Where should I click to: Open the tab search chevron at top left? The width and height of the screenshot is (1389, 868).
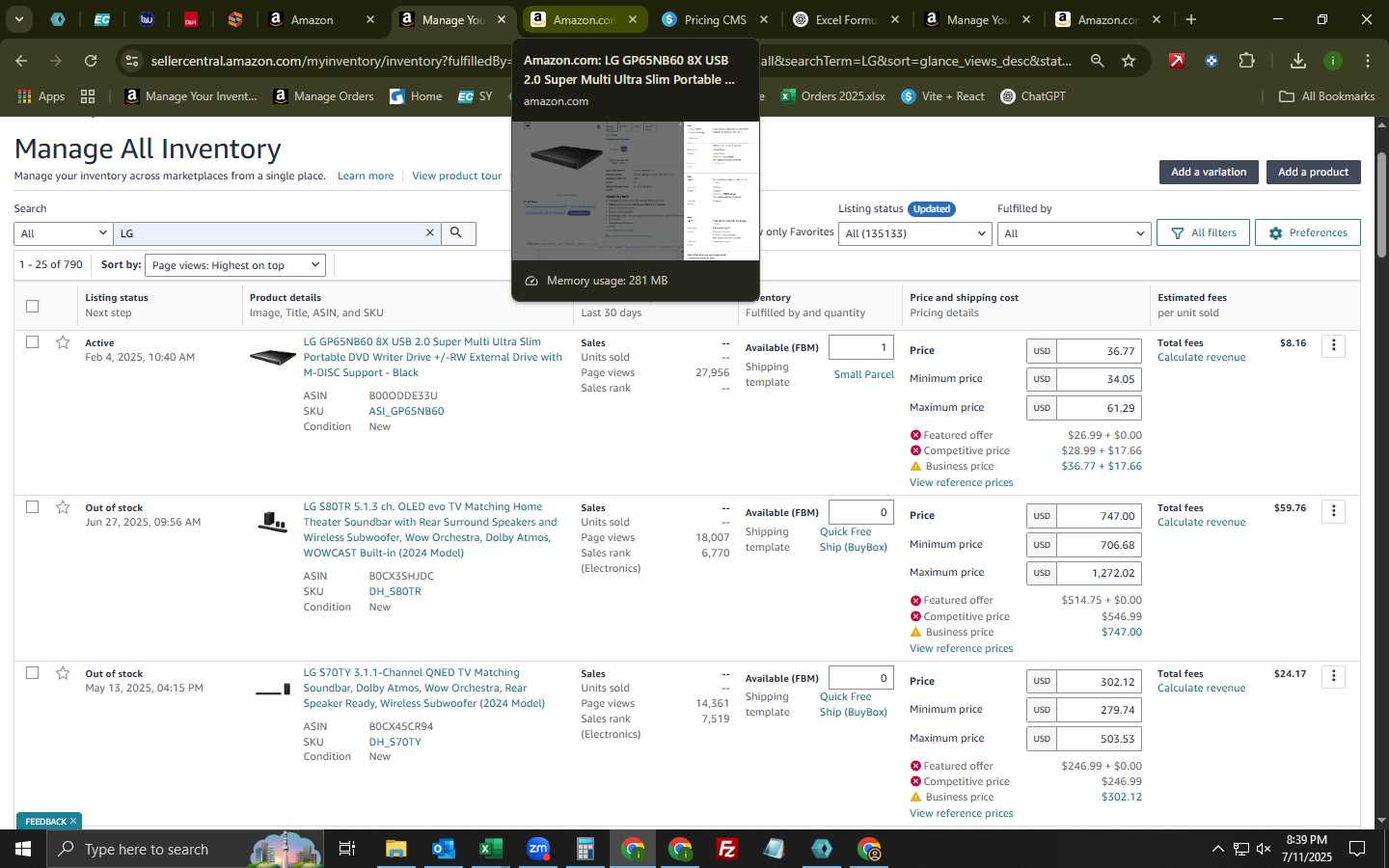(x=18, y=19)
